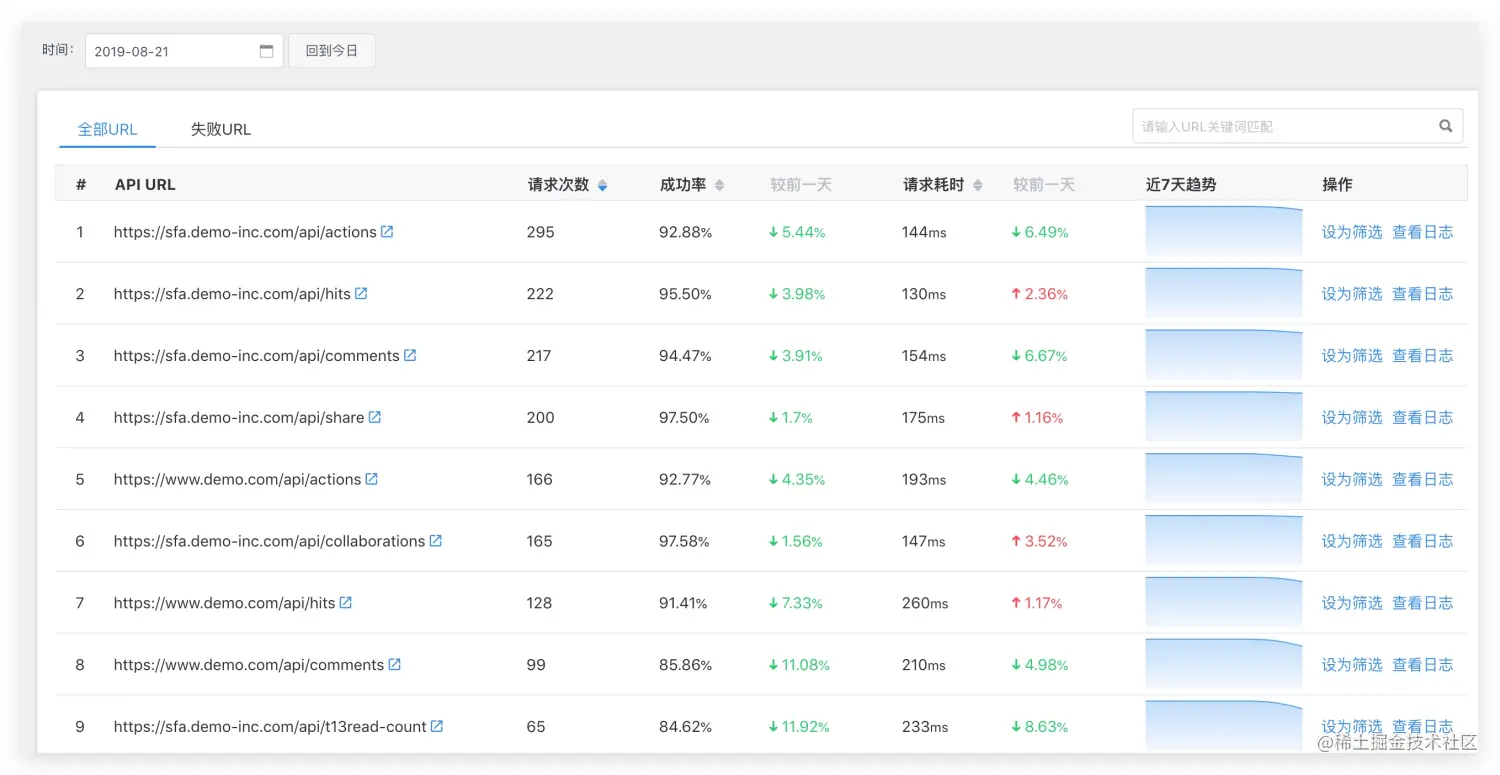Open 7-day trend chart for api/share
Viewport: 1500px width, 775px height.
(x=1224, y=416)
